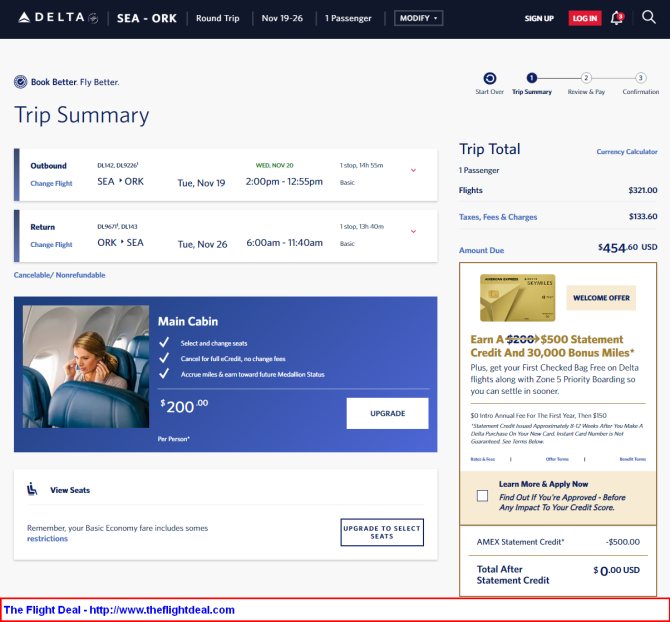Click the $454.60 USD amount
Viewport: 670px width, 622px height.
(627, 248)
